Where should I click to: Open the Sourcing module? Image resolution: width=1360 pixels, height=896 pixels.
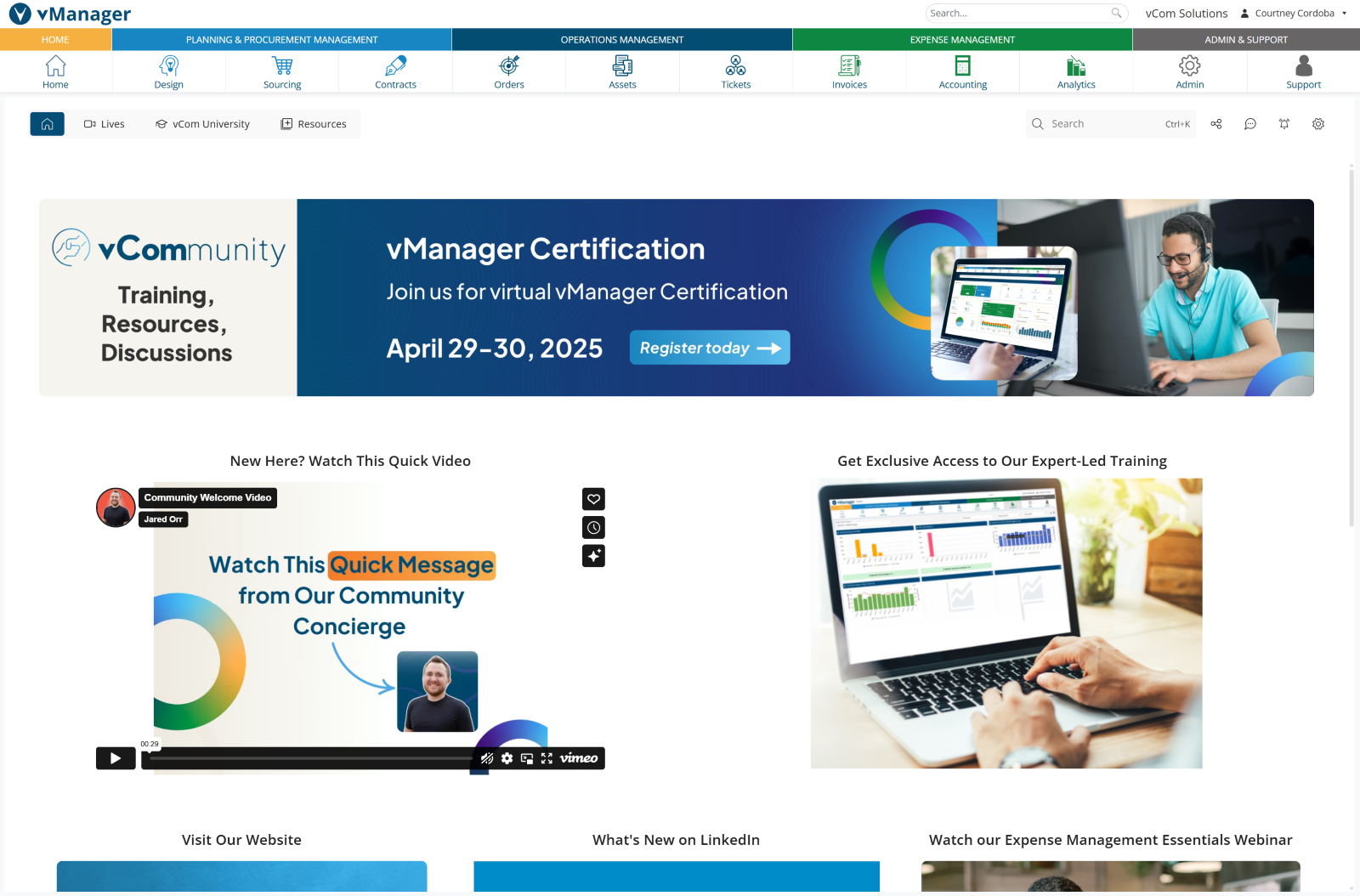282,72
